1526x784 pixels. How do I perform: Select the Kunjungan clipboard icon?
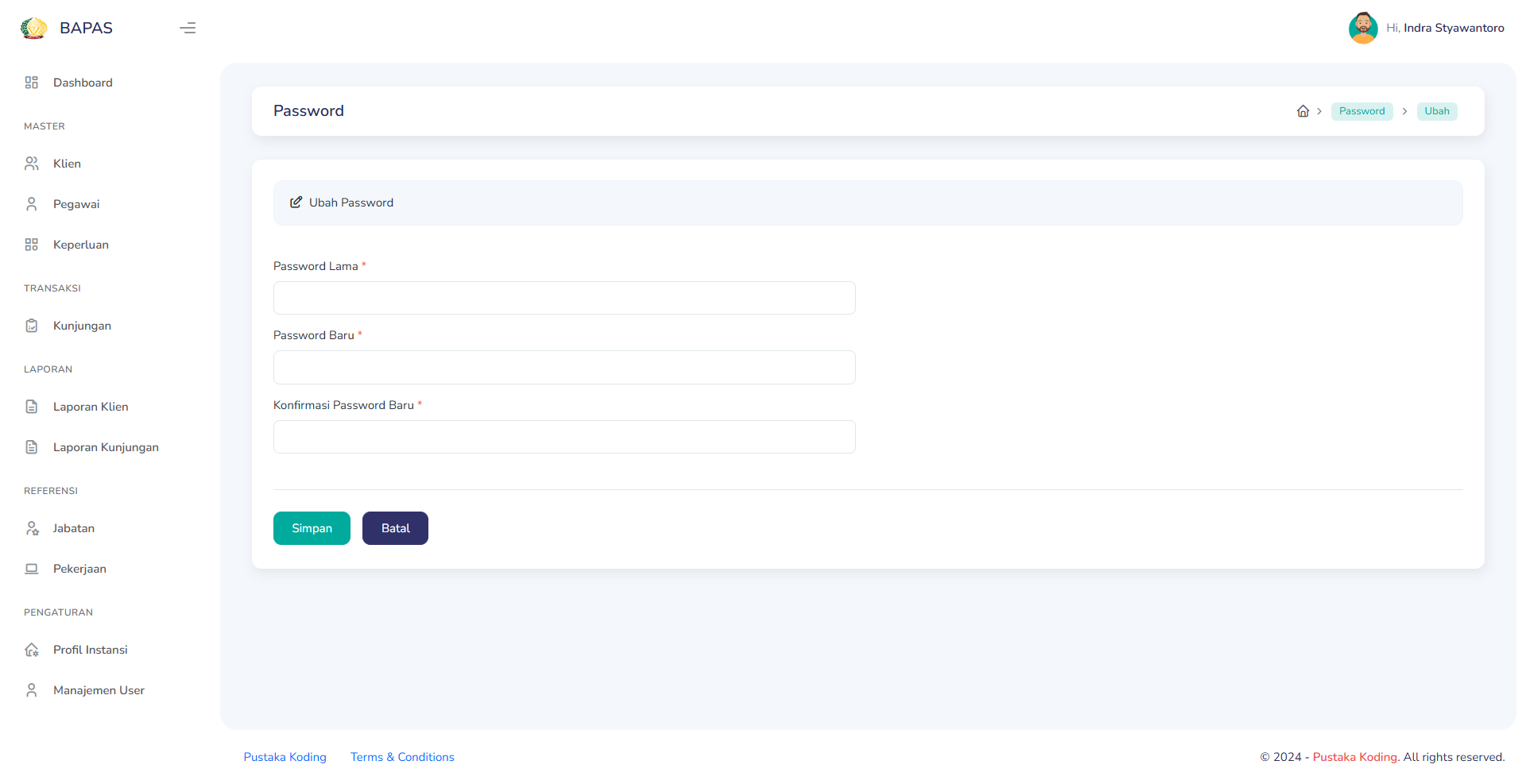click(x=32, y=326)
